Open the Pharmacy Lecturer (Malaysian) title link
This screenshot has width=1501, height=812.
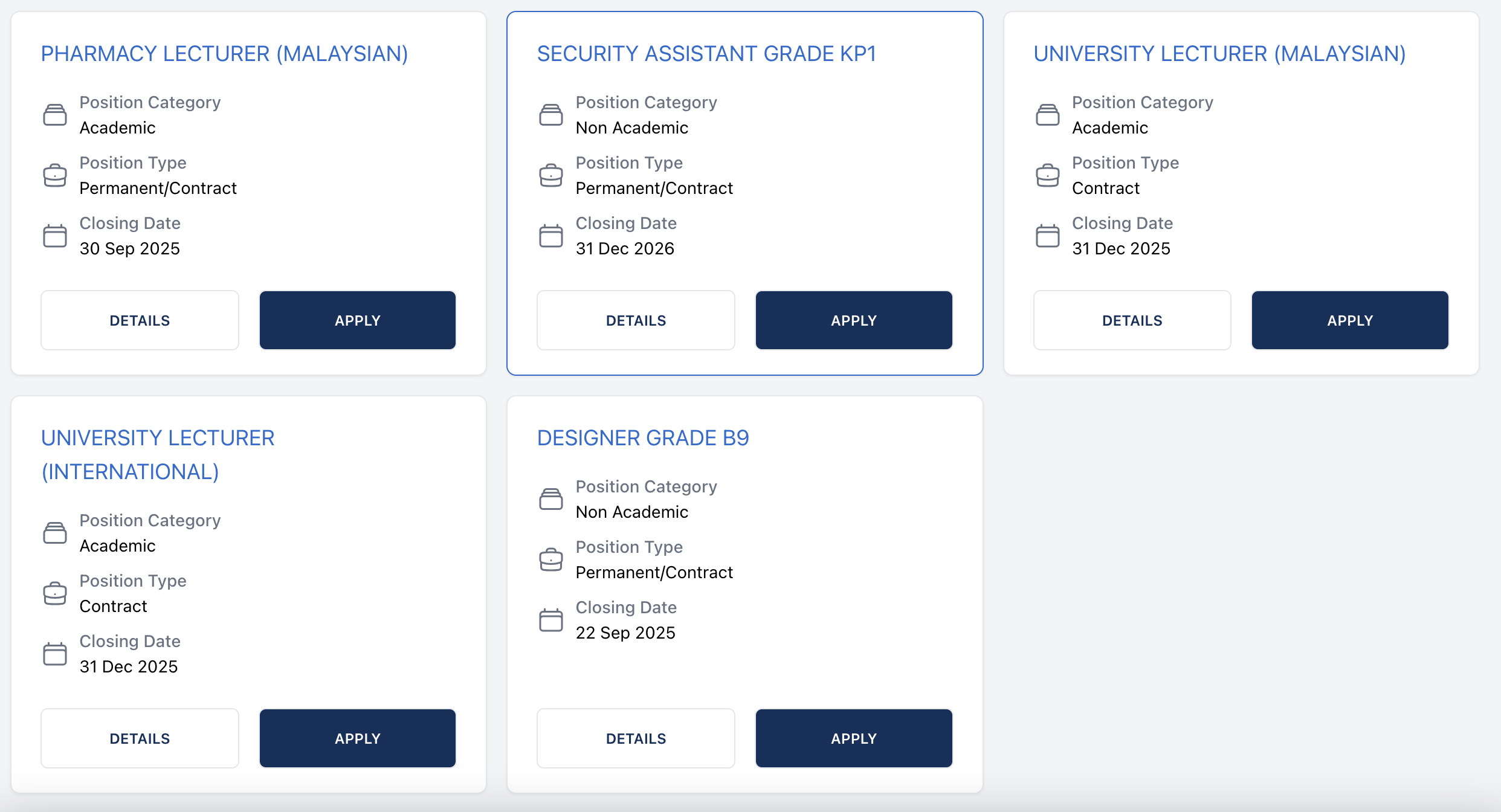point(224,54)
